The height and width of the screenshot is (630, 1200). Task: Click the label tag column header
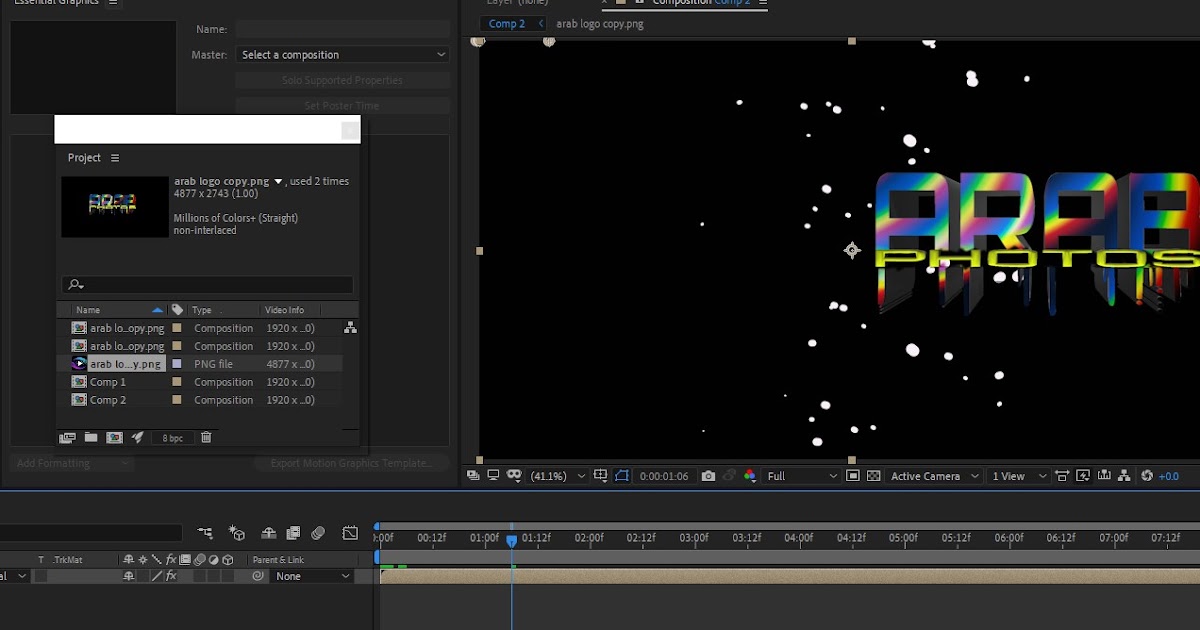click(x=178, y=310)
